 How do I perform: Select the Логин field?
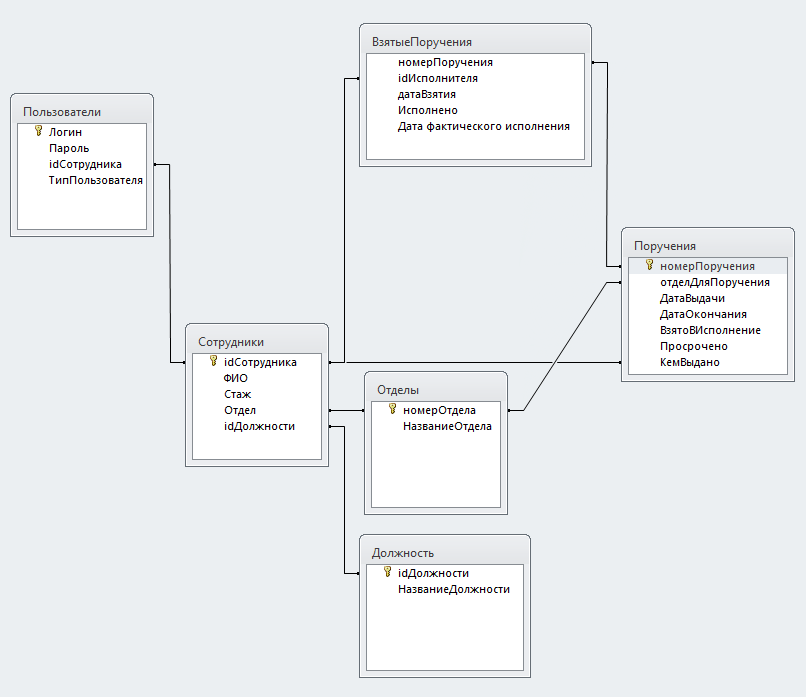click(65, 132)
